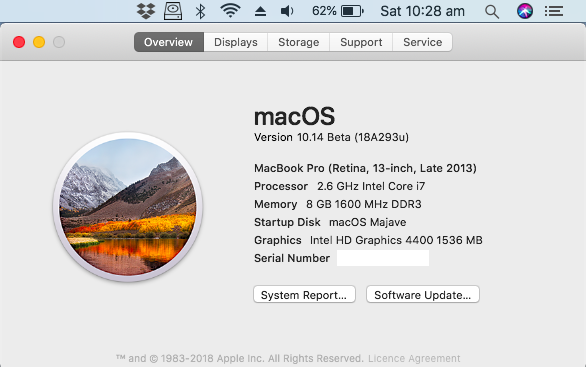The width and height of the screenshot is (586, 367).
Task: Click the eject icon in menu bar
Action: point(260,11)
